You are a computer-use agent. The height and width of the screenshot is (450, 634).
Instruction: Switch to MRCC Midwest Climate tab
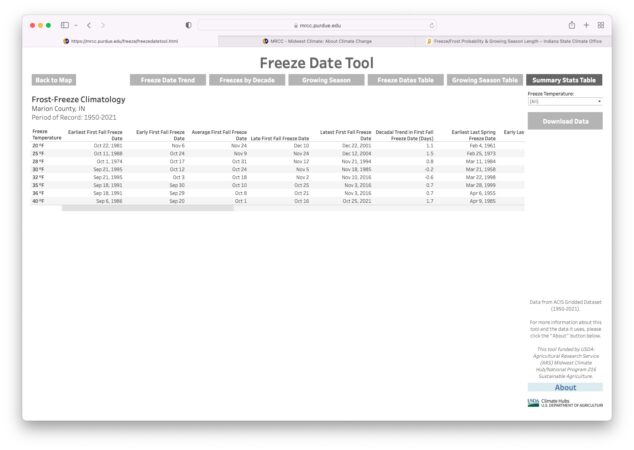point(318,41)
